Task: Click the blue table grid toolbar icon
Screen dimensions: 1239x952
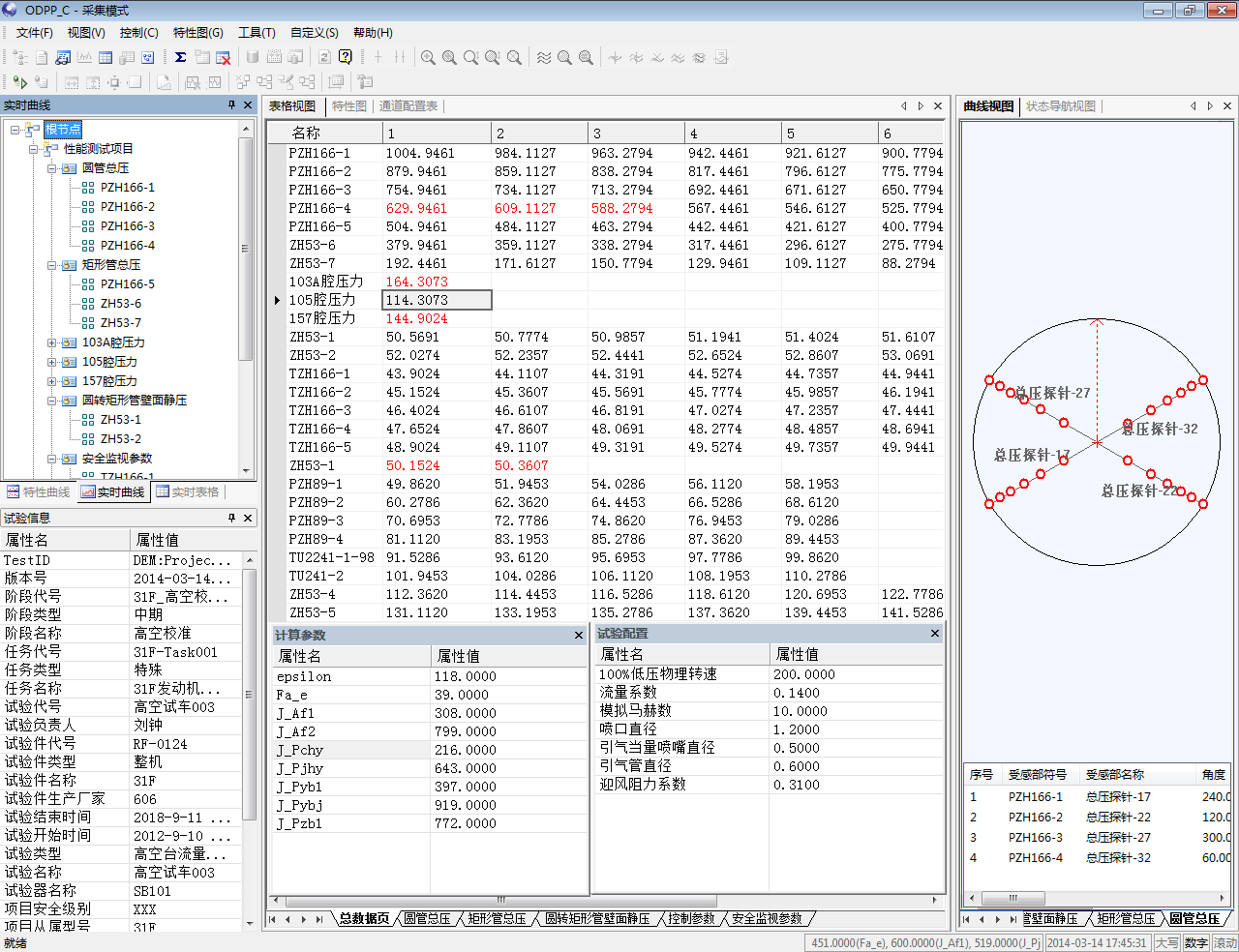Action: pos(106,57)
